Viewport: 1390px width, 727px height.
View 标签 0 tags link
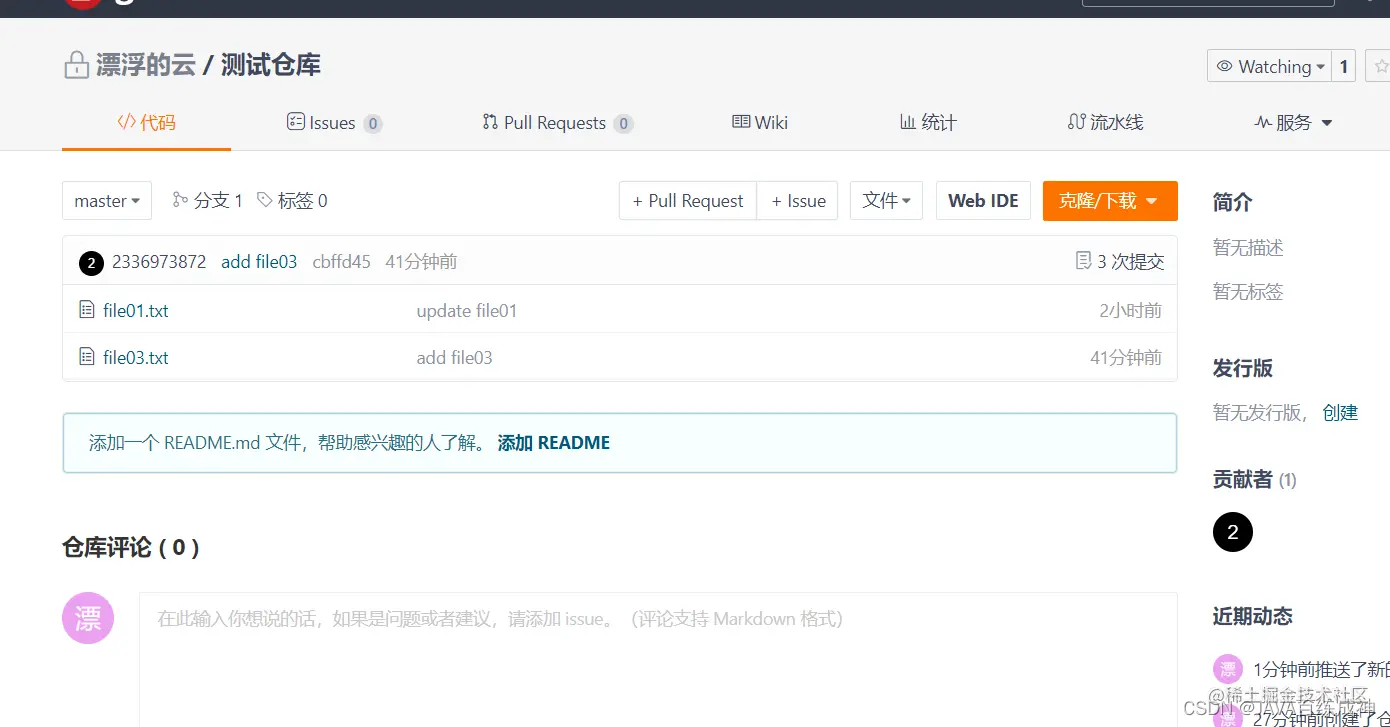coord(292,201)
